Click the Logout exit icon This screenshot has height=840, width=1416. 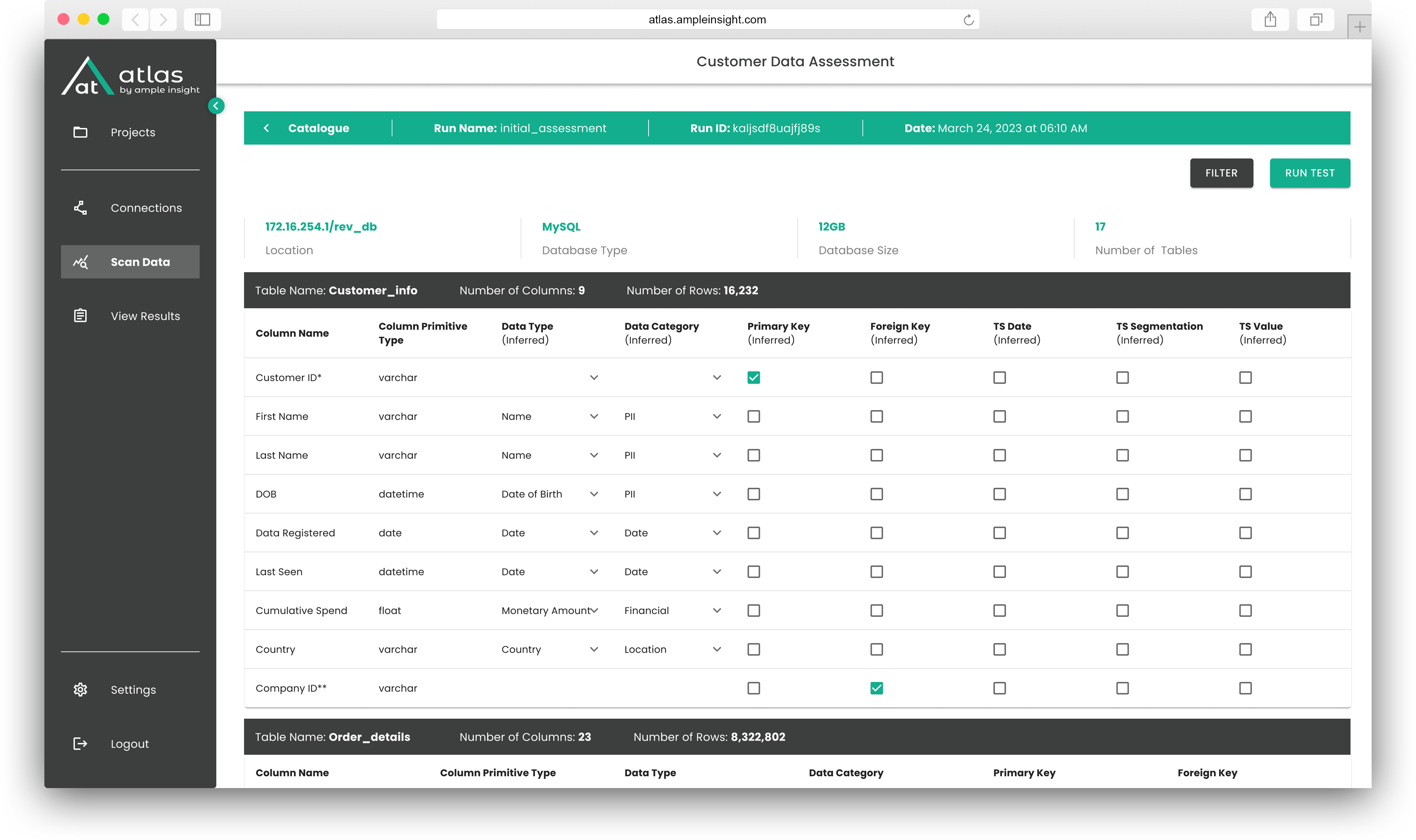(80, 744)
